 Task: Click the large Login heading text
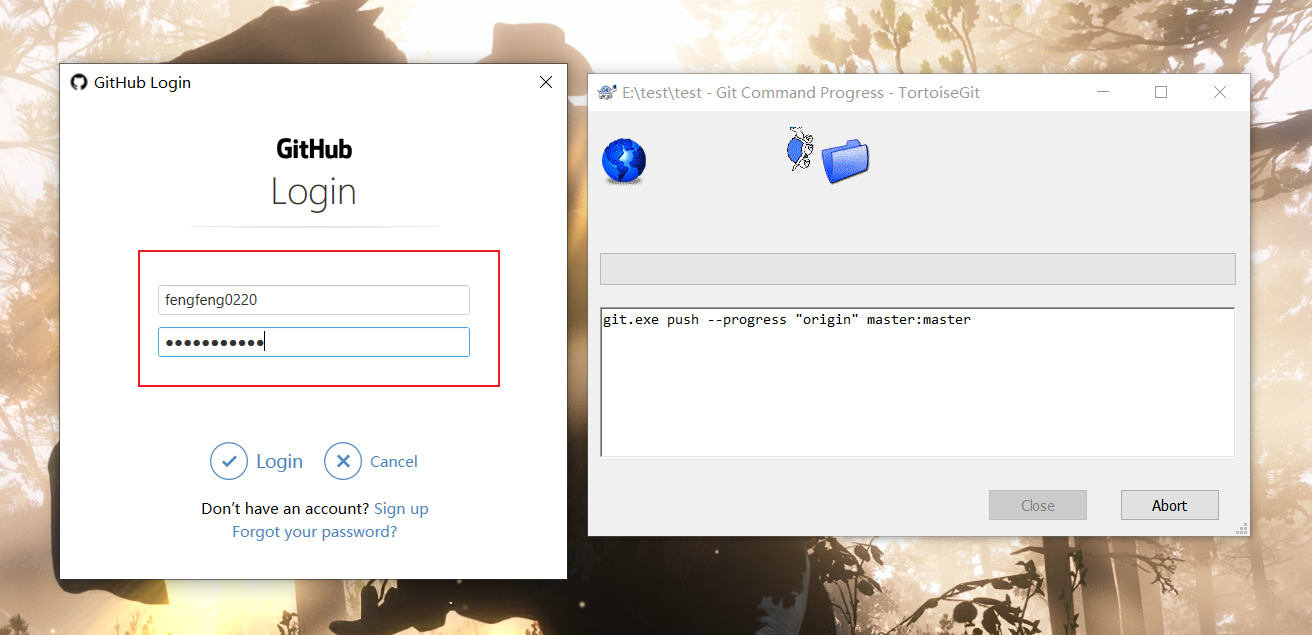[314, 192]
